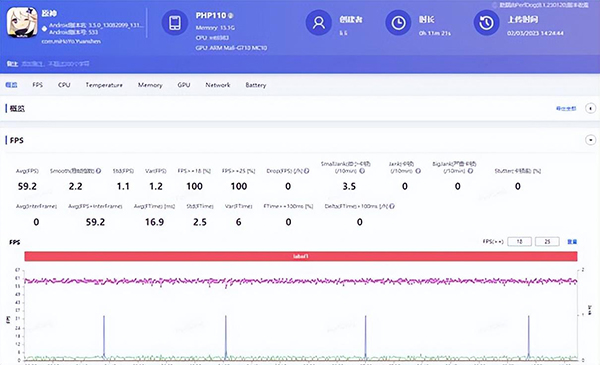Click the com.miHoYo.Yuanshen package name
The height and width of the screenshot is (365, 600).
pos(71,41)
